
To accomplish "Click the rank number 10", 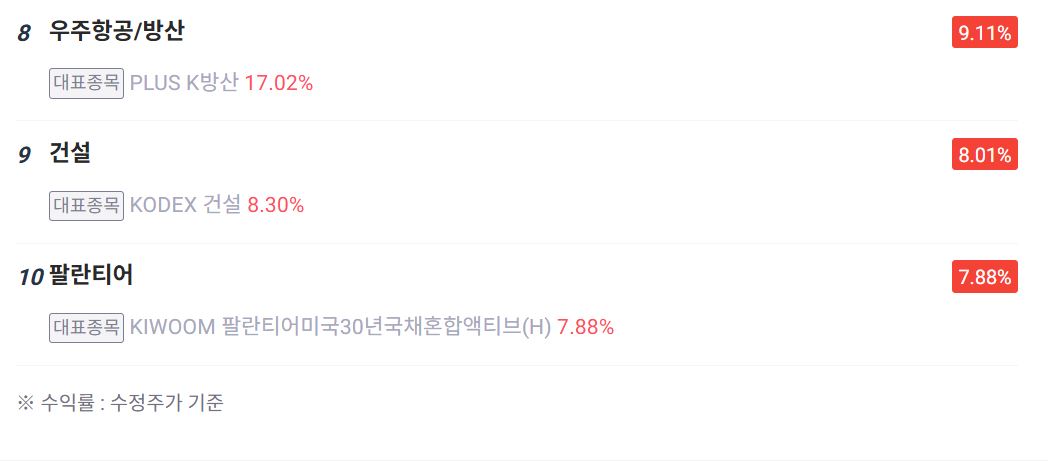I will (x=31, y=277).
